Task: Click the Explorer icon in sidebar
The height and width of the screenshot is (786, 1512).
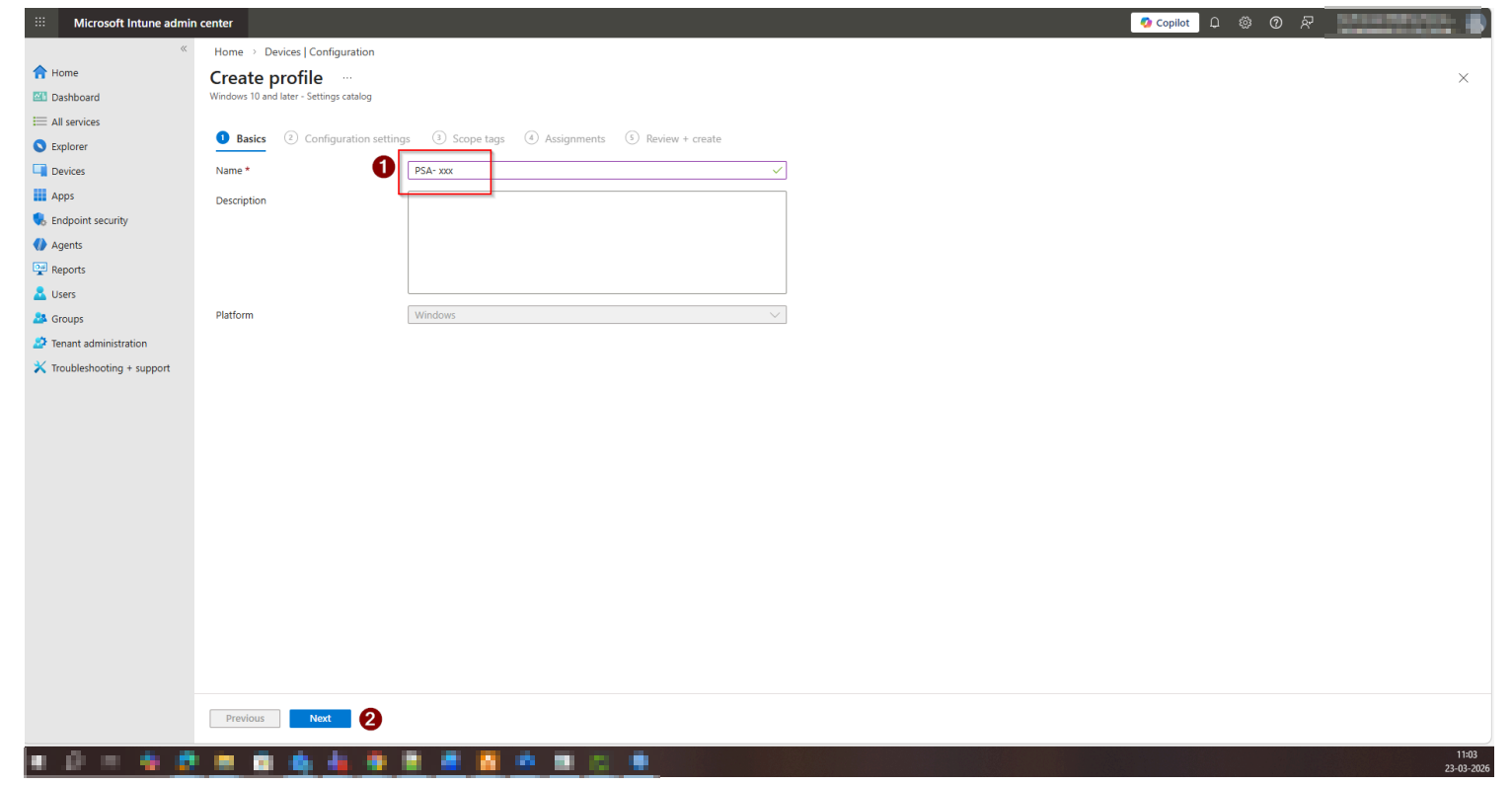Action: 39,146
